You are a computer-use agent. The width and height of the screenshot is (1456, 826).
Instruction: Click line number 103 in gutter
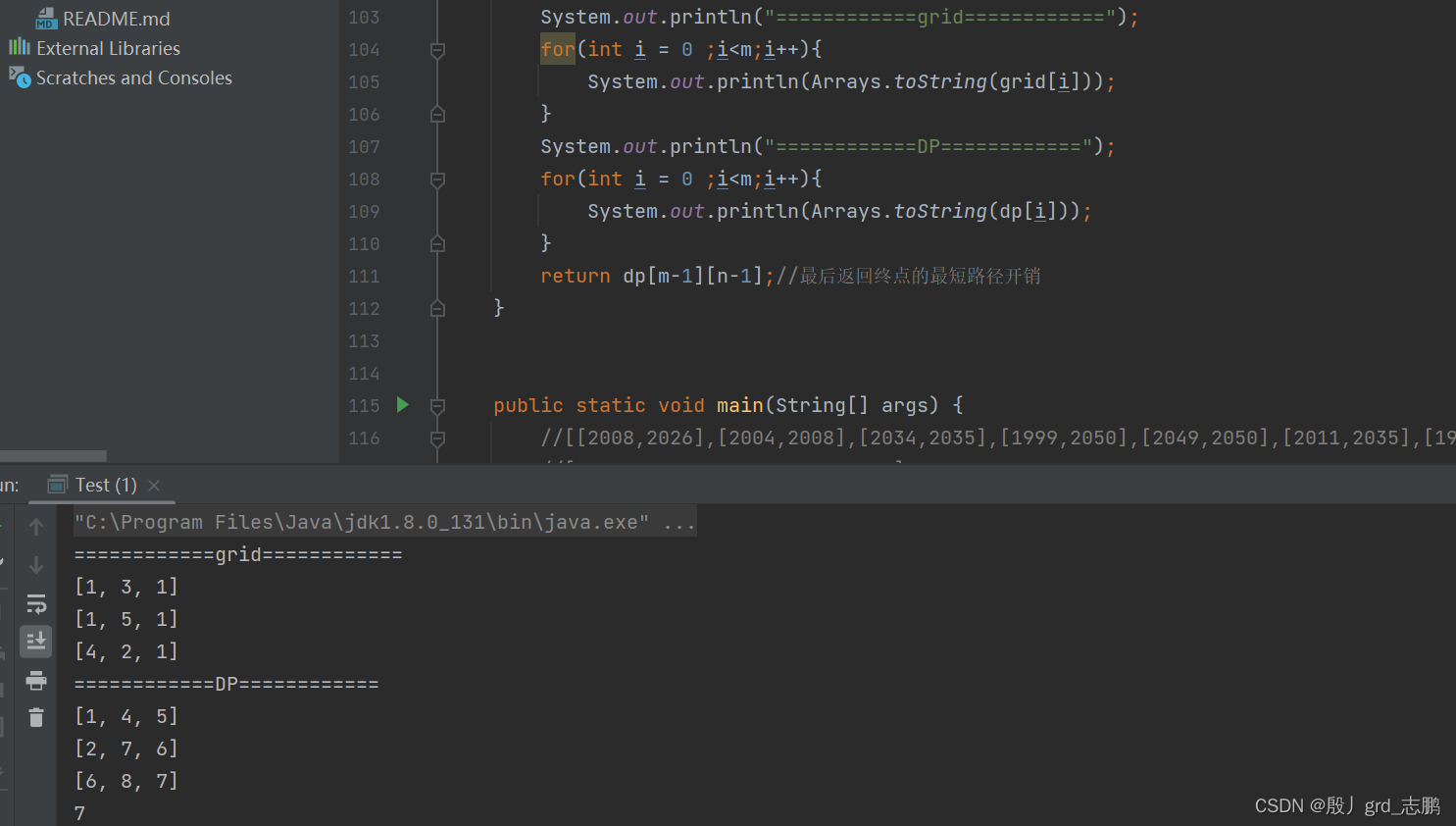[x=364, y=18]
